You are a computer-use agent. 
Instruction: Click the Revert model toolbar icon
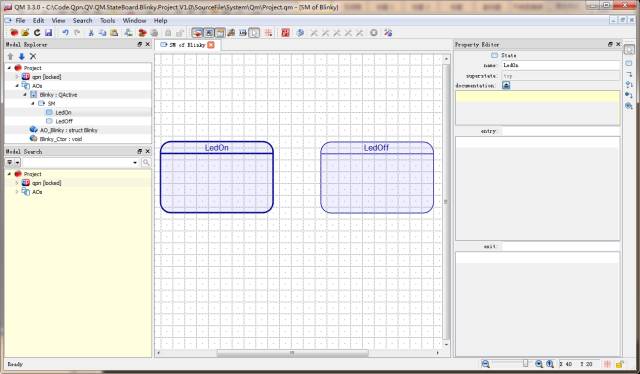(37, 33)
